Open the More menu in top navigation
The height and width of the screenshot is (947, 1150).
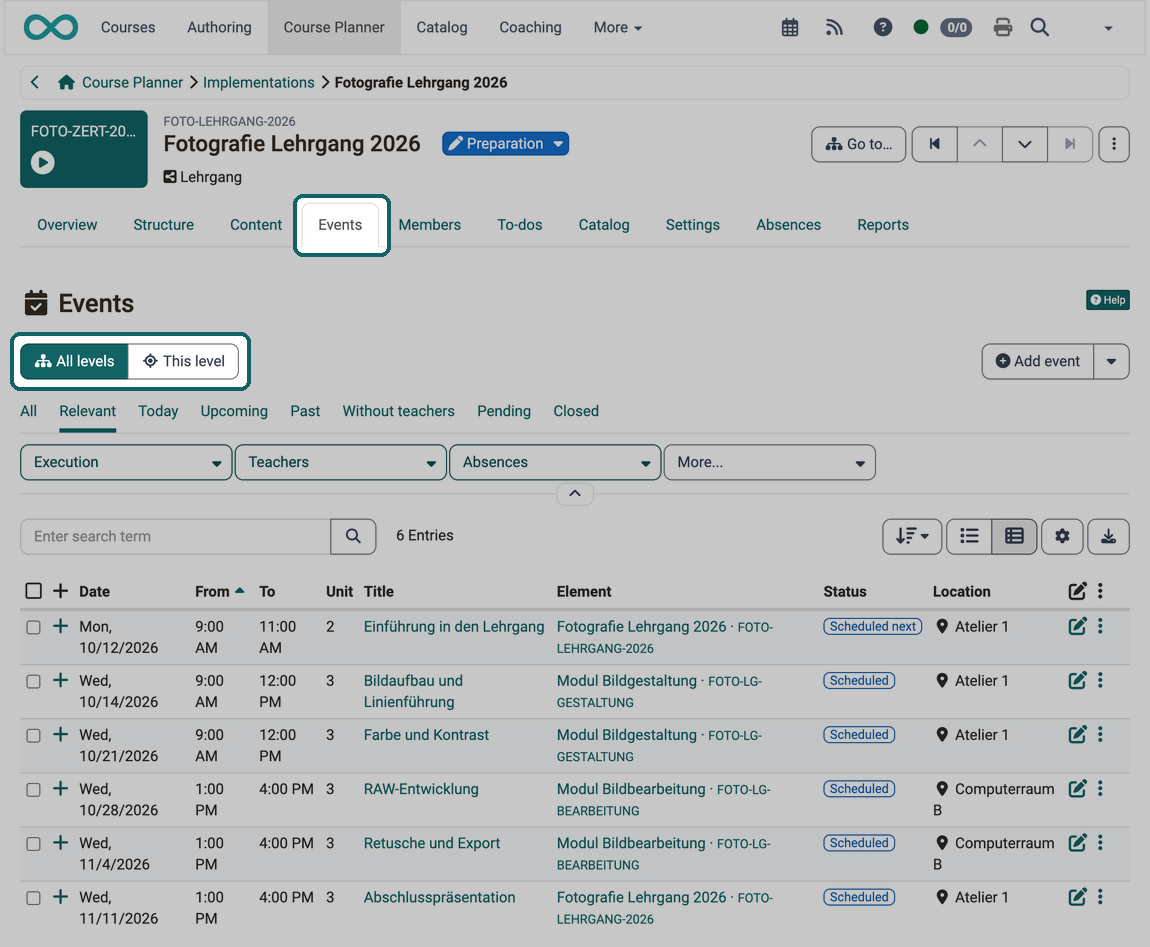[618, 27]
